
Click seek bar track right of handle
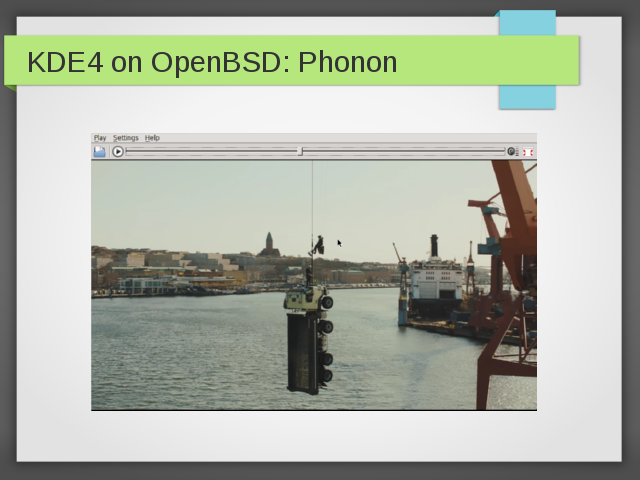pyautogui.click(x=400, y=152)
